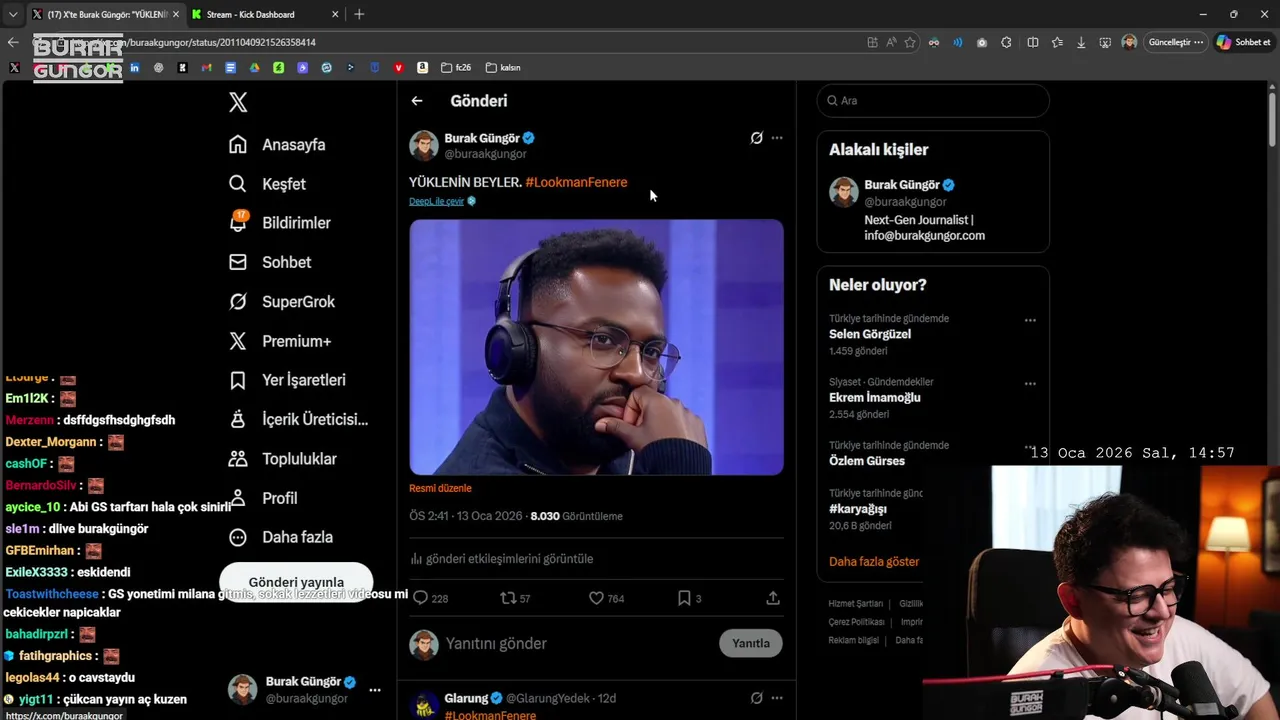Viewport: 1280px width, 720px height.
Task: View gönderi etkileşimlerini görüntüle analytics
Action: tap(502, 559)
